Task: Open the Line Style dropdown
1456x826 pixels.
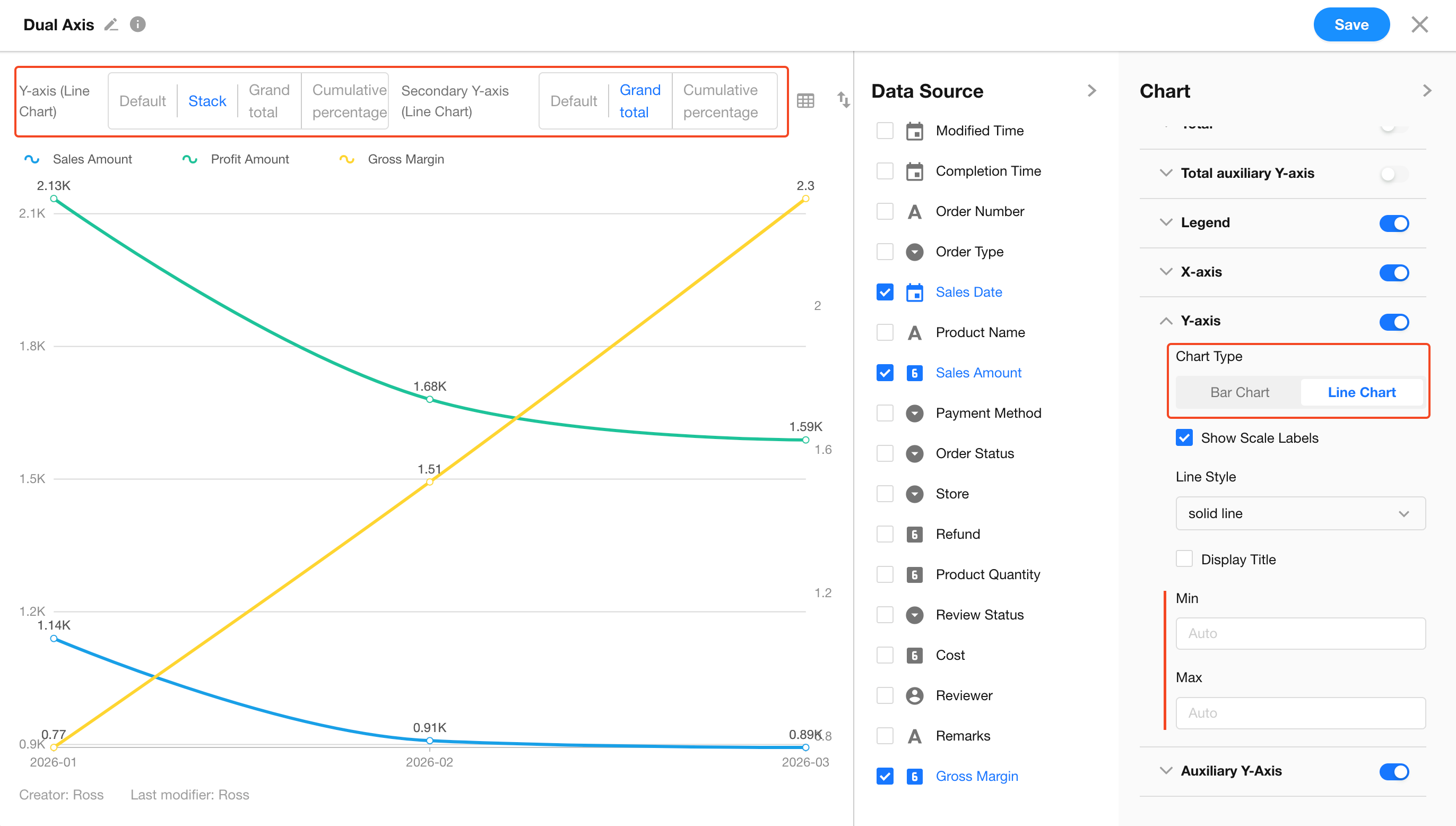Action: click(x=1300, y=513)
